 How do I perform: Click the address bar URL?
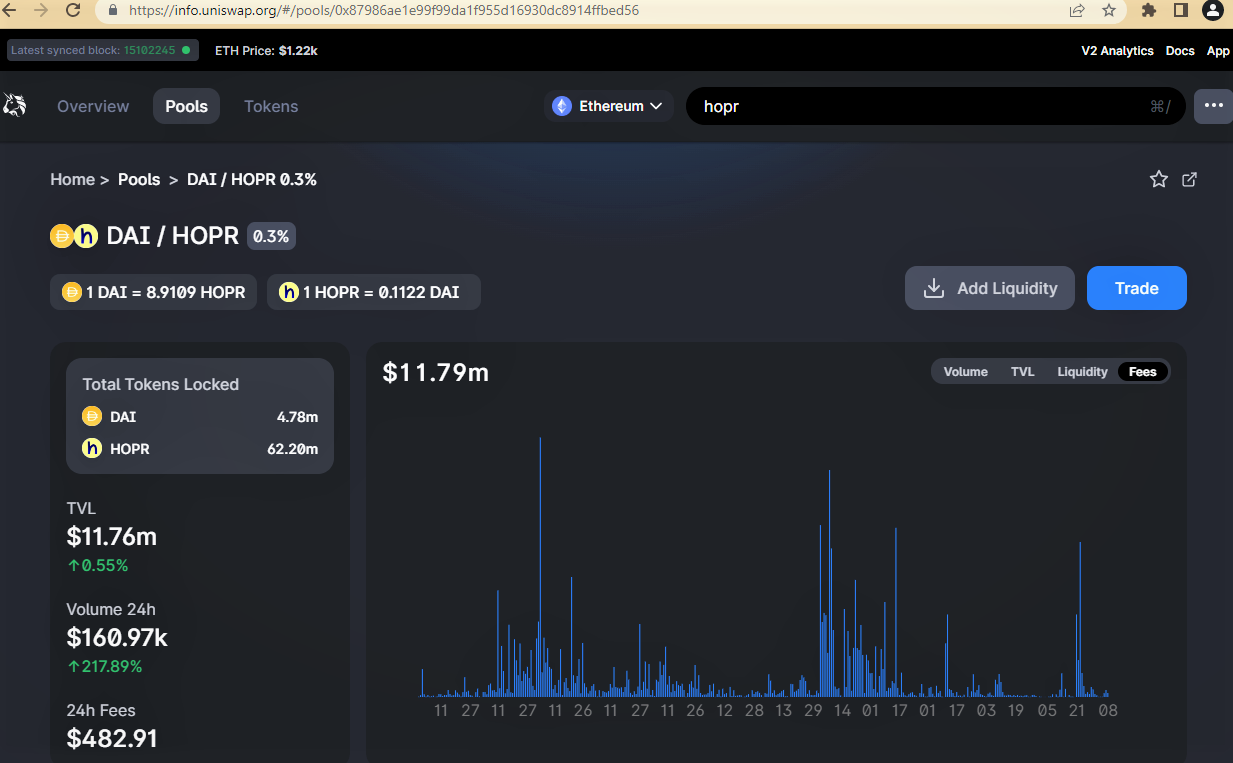click(x=384, y=11)
